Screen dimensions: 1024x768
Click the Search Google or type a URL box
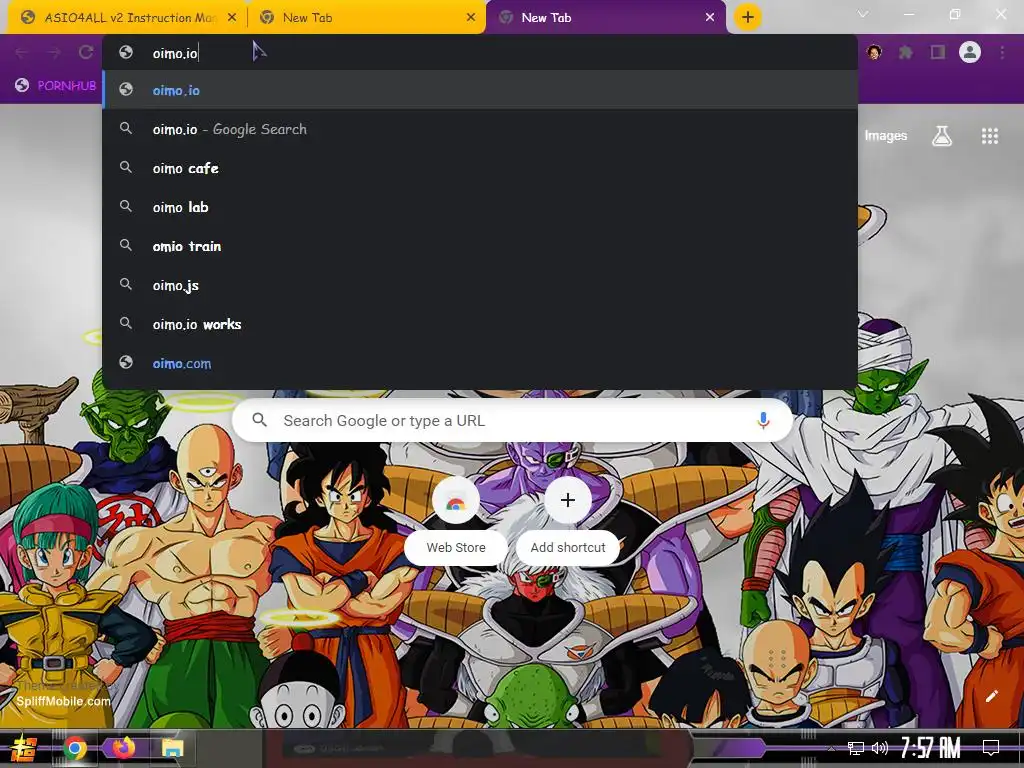[513, 421]
